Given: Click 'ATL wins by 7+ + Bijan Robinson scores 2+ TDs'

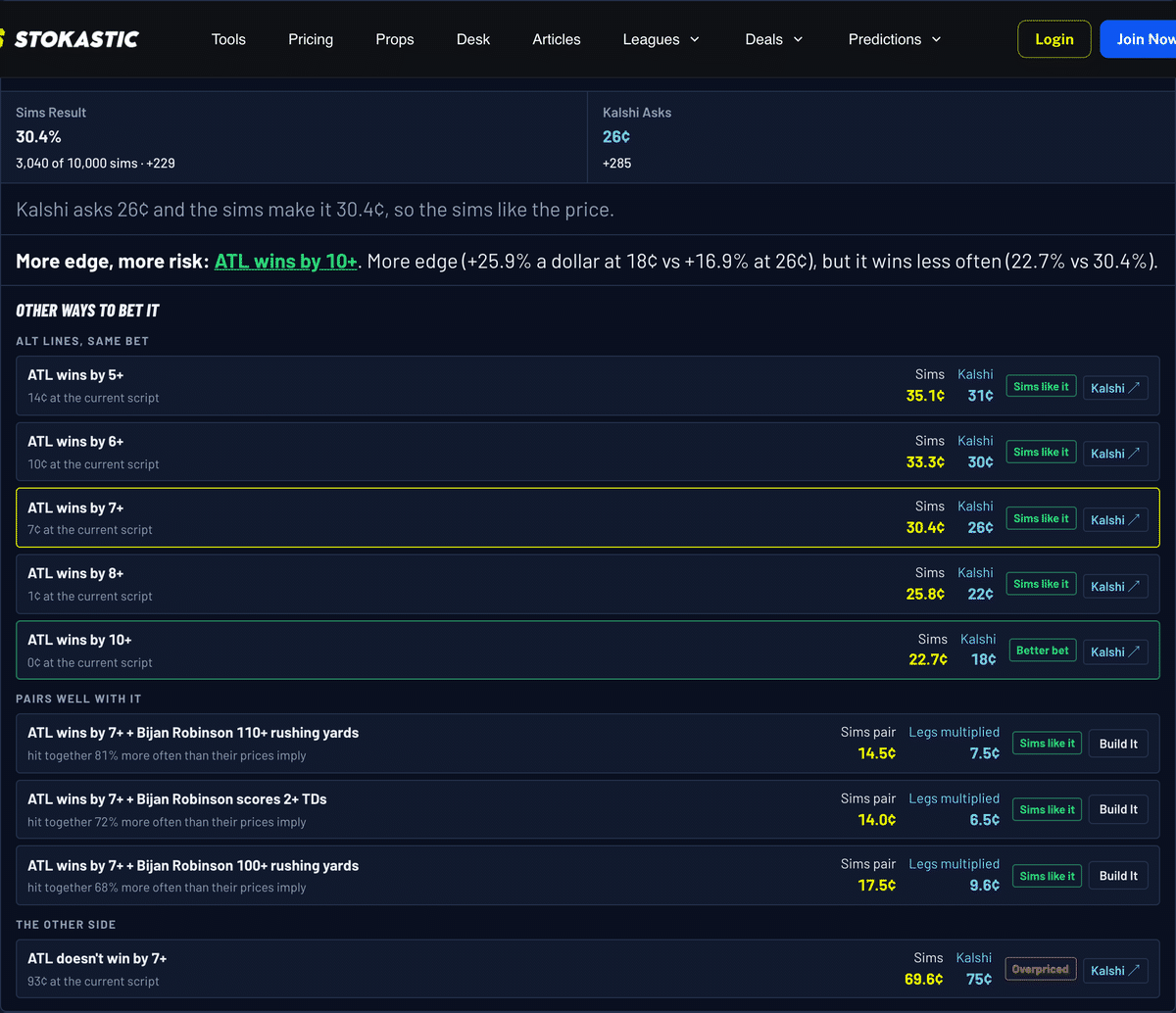Looking at the screenshot, I should [x=177, y=799].
